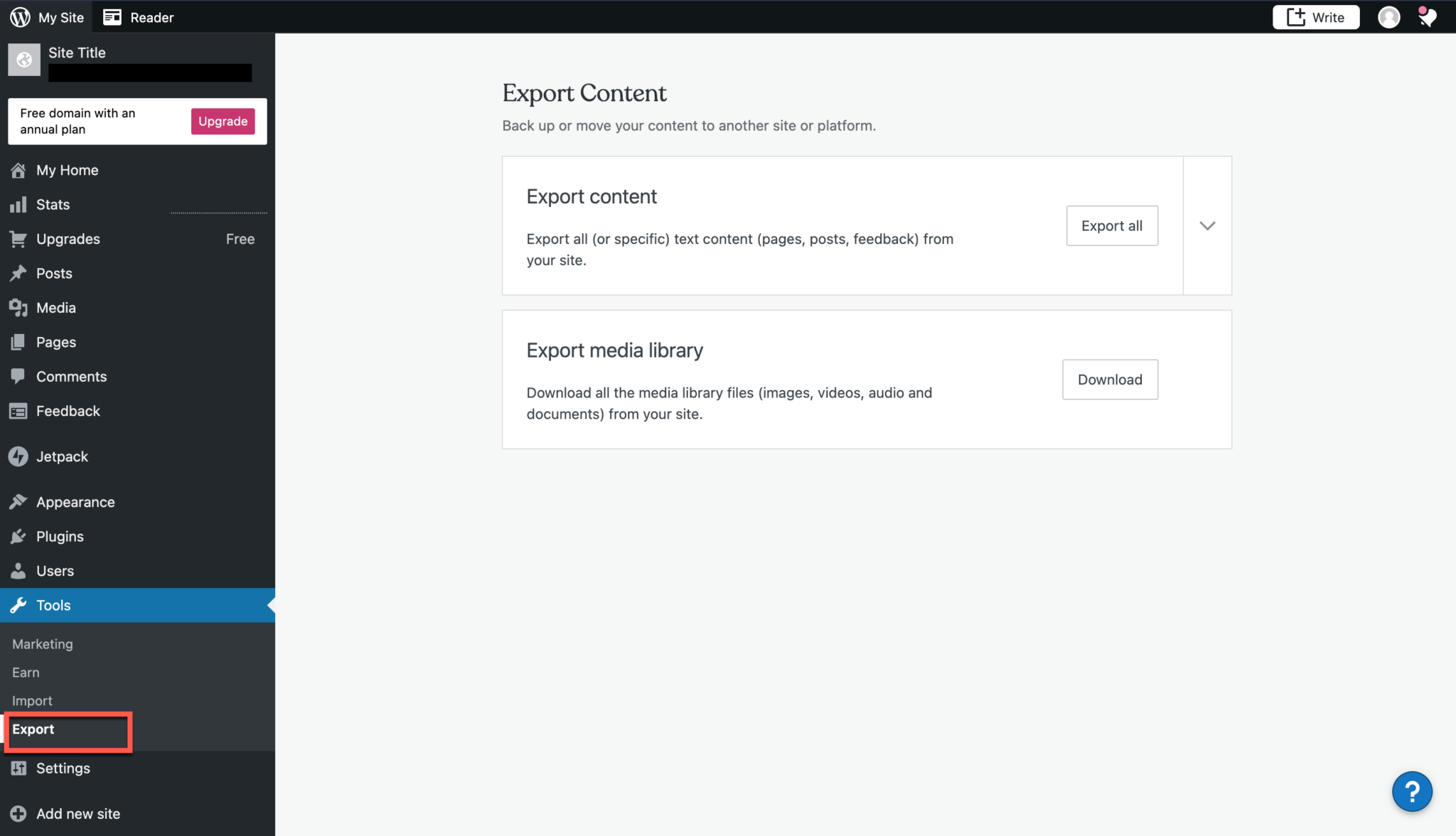Download the media library files
The image size is (1456, 836).
tap(1110, 380)
